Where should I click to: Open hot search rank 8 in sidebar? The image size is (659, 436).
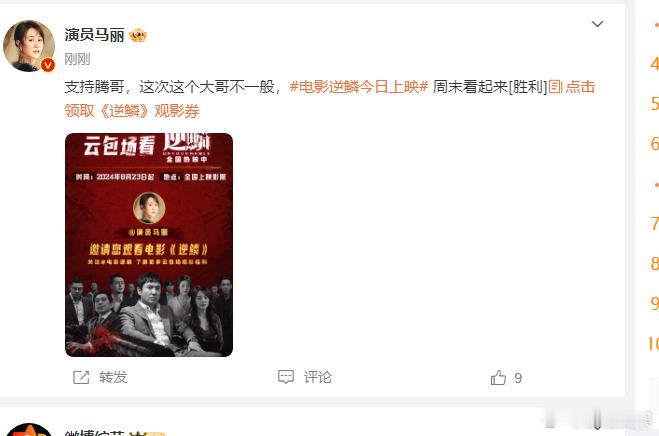point(654,264)
